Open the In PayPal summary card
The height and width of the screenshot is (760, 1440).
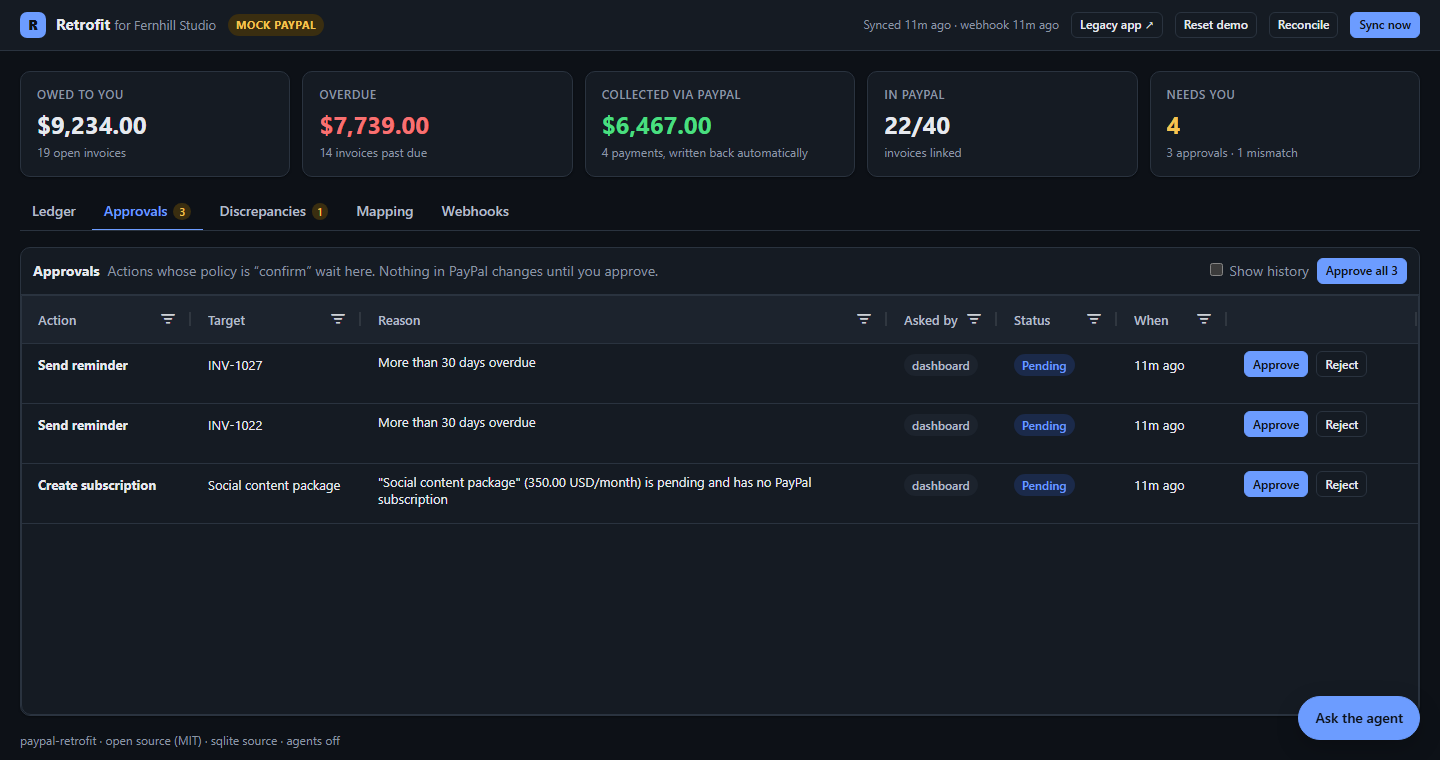pos(1002,124)
